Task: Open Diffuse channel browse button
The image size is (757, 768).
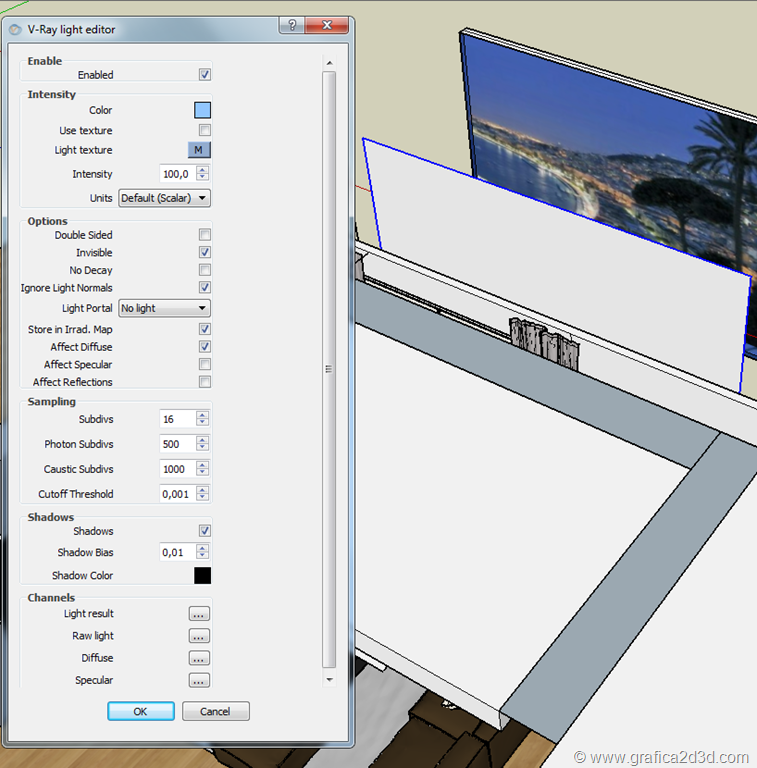Action: [199, 658]
